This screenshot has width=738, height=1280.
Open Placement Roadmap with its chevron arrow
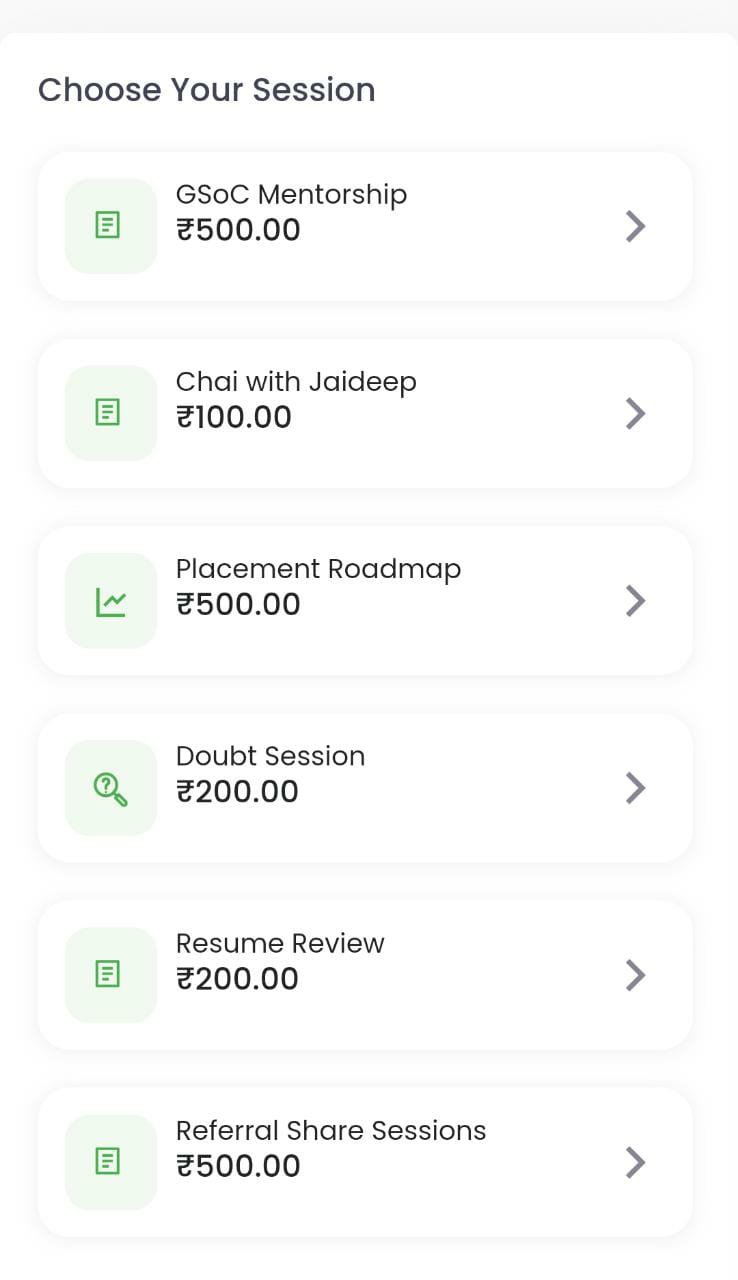tap(635, 601)
